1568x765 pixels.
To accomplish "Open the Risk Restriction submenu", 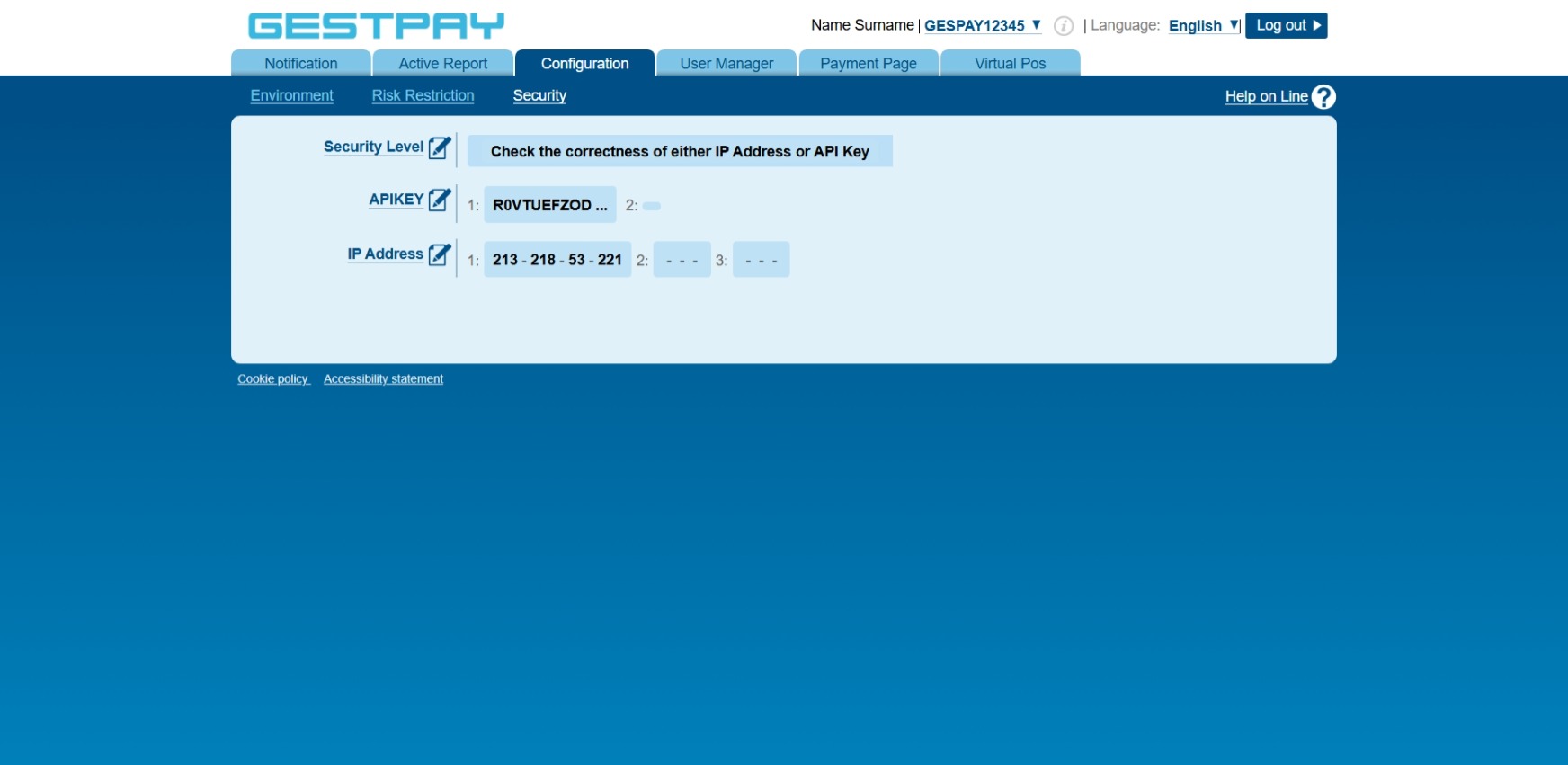I will pyautogui.click(x=423, y=95).
